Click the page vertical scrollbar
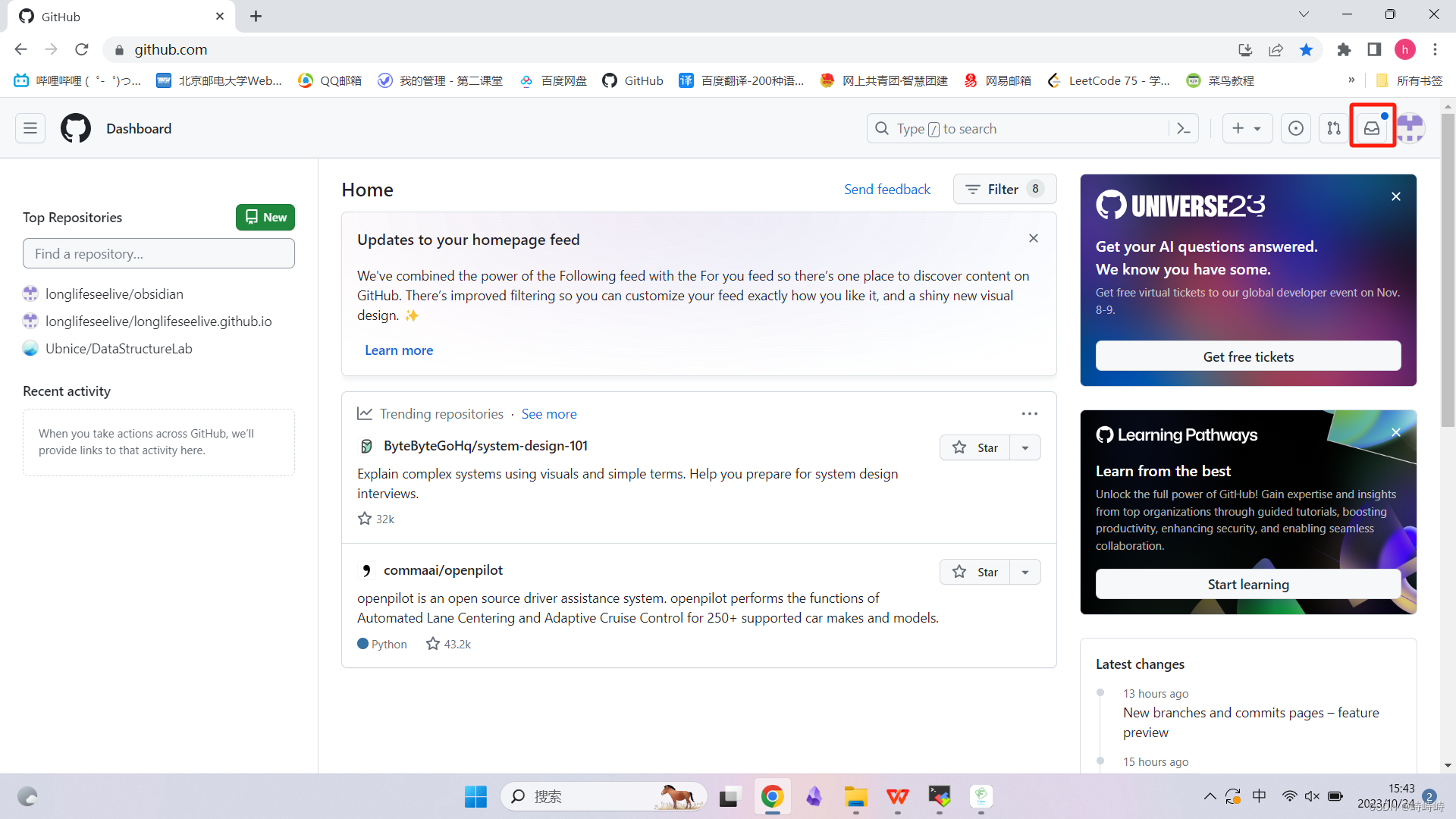This screenshot has width=1456, height=819. (x=1448, y=273)
